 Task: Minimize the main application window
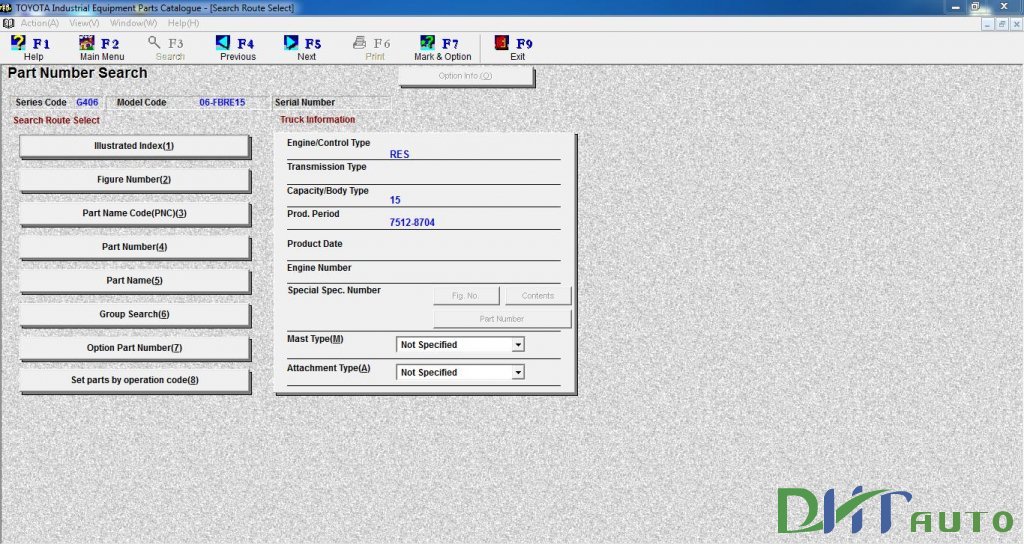pyautogui.click(x=956, y=7)
